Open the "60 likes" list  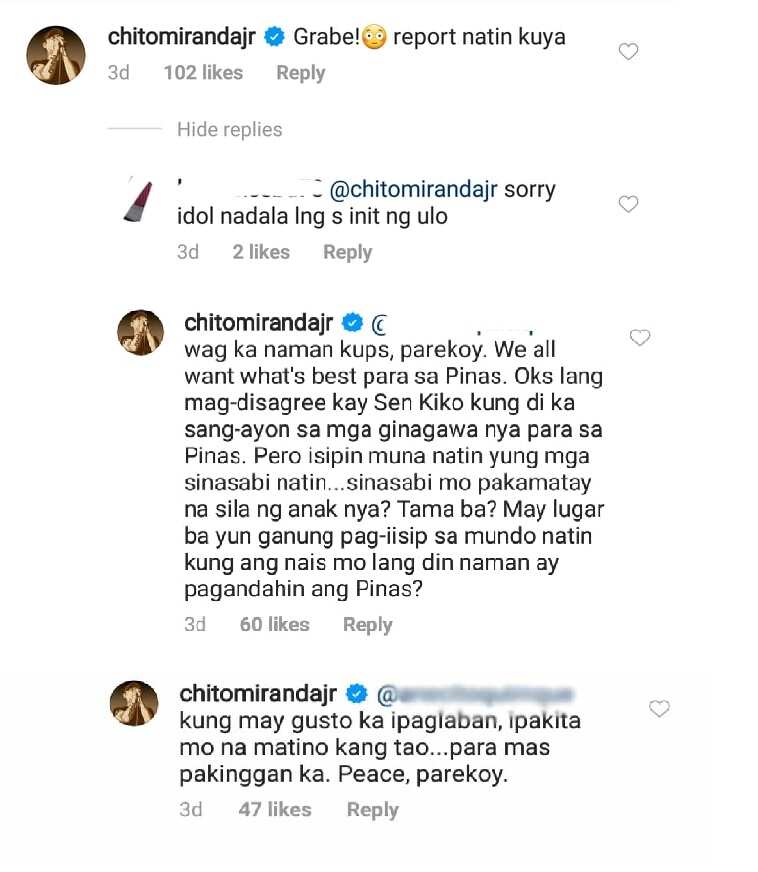tap(275, 625)
